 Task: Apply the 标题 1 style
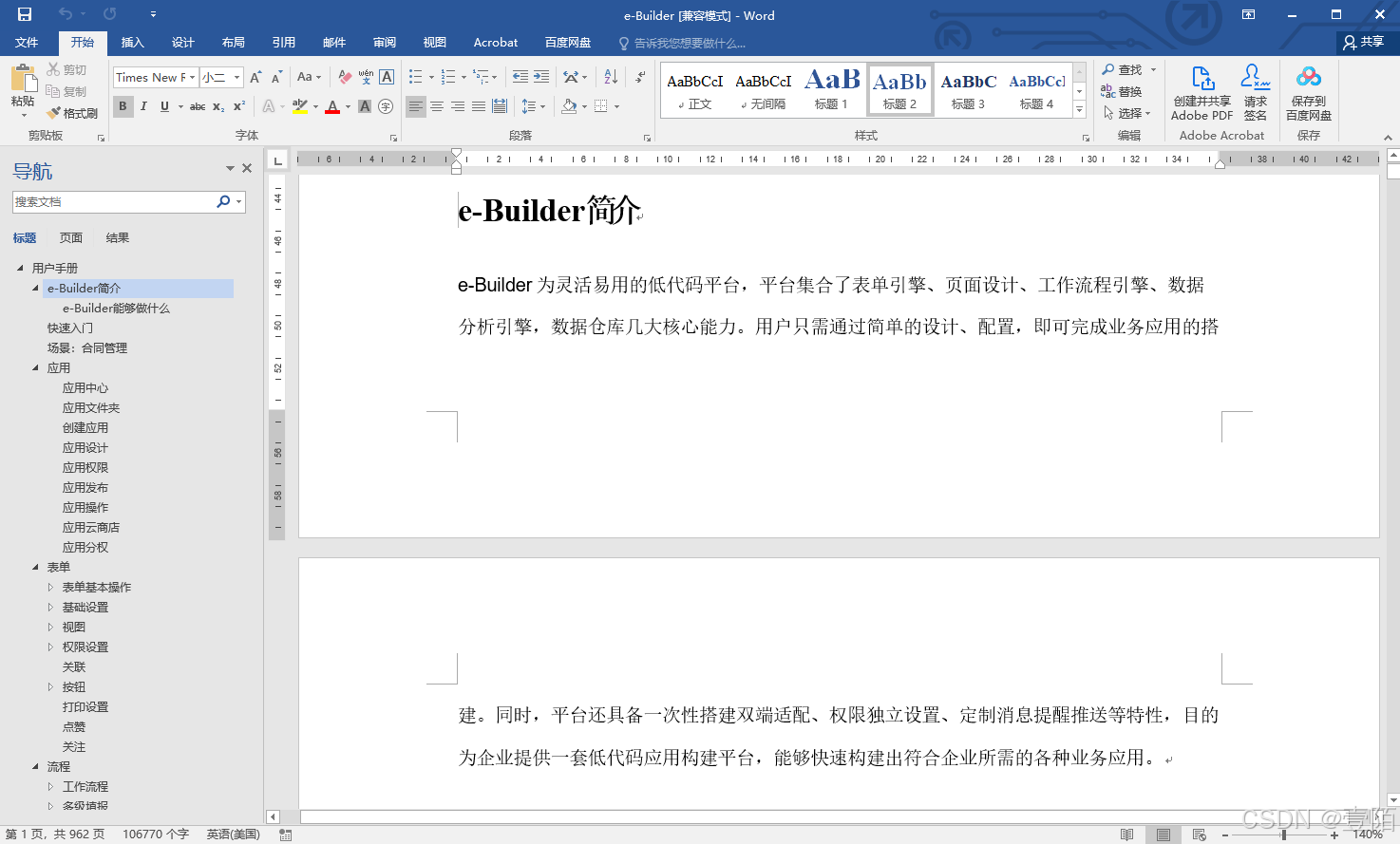tap(831, 90)
